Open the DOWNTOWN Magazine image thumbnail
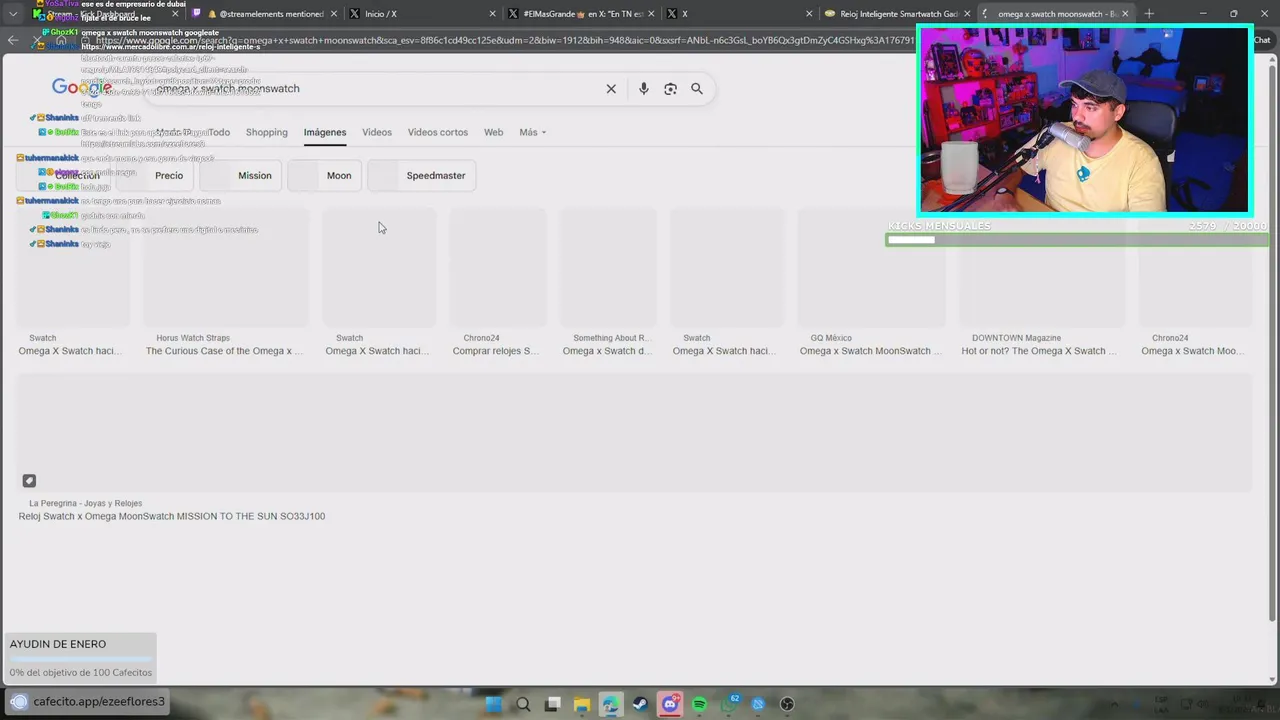The height and width of the screenshot is (720, 1280). pyautogui.click(x=1042, y=268)
